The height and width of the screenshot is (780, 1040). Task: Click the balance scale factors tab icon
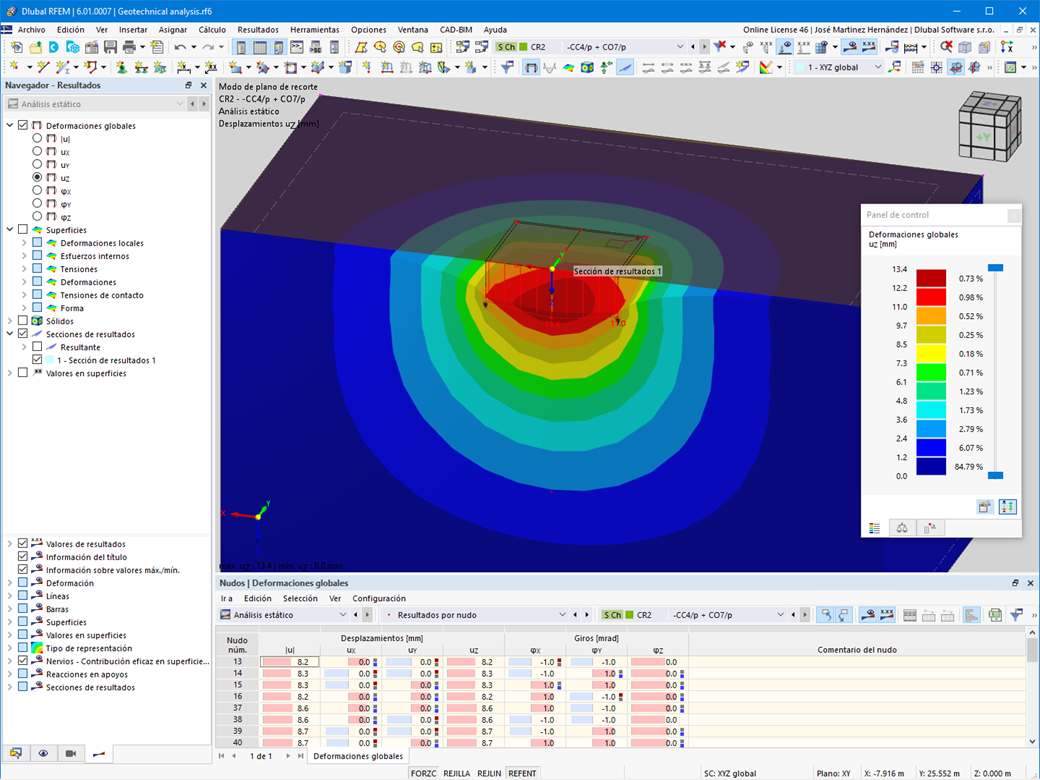902,528
